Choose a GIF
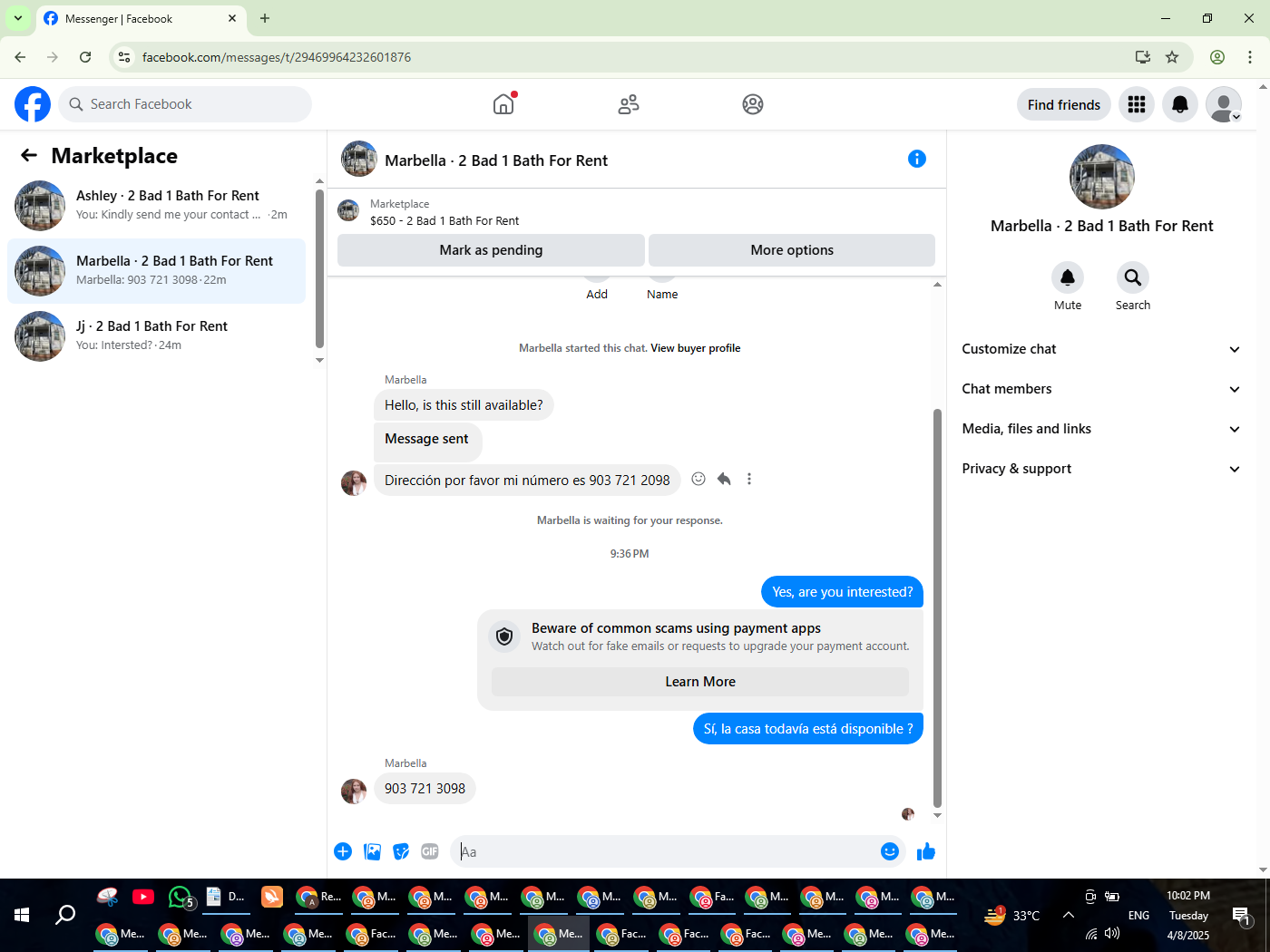The width and height of the screenshot is (1270, 952). click(430, 851)
